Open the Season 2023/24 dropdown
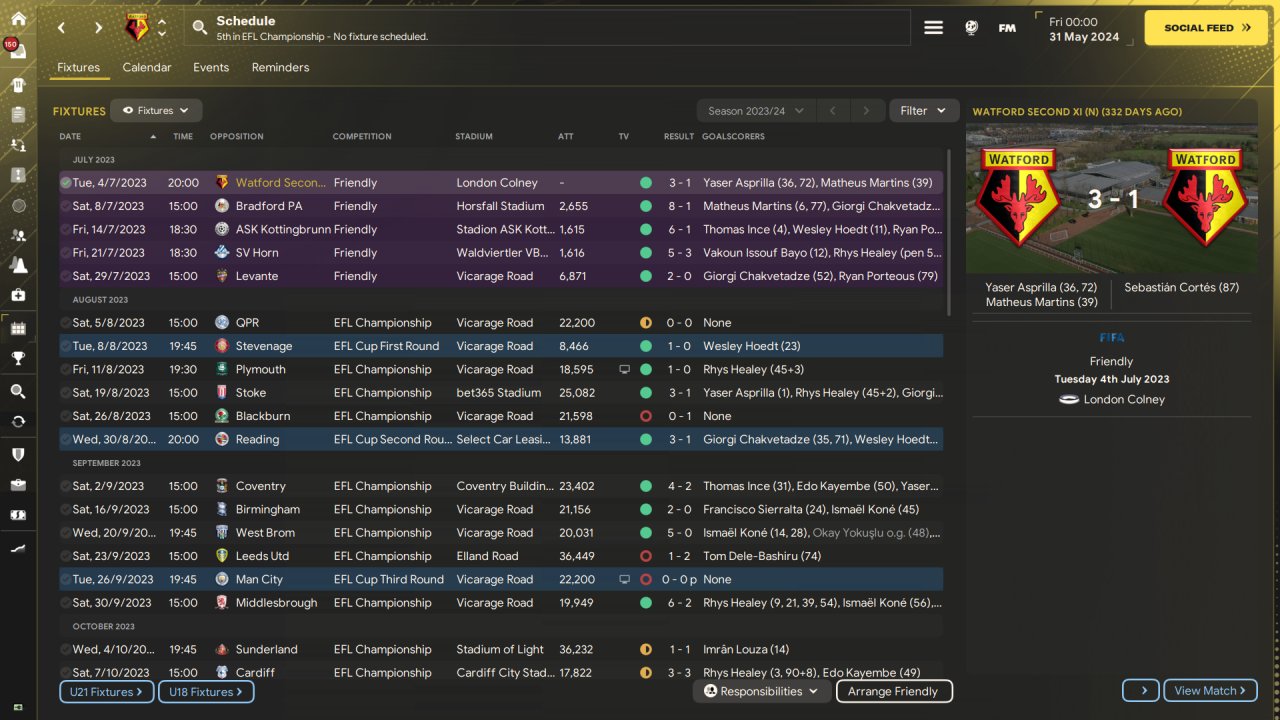The width and height of the screenshot is (1280, 720). 756,111
